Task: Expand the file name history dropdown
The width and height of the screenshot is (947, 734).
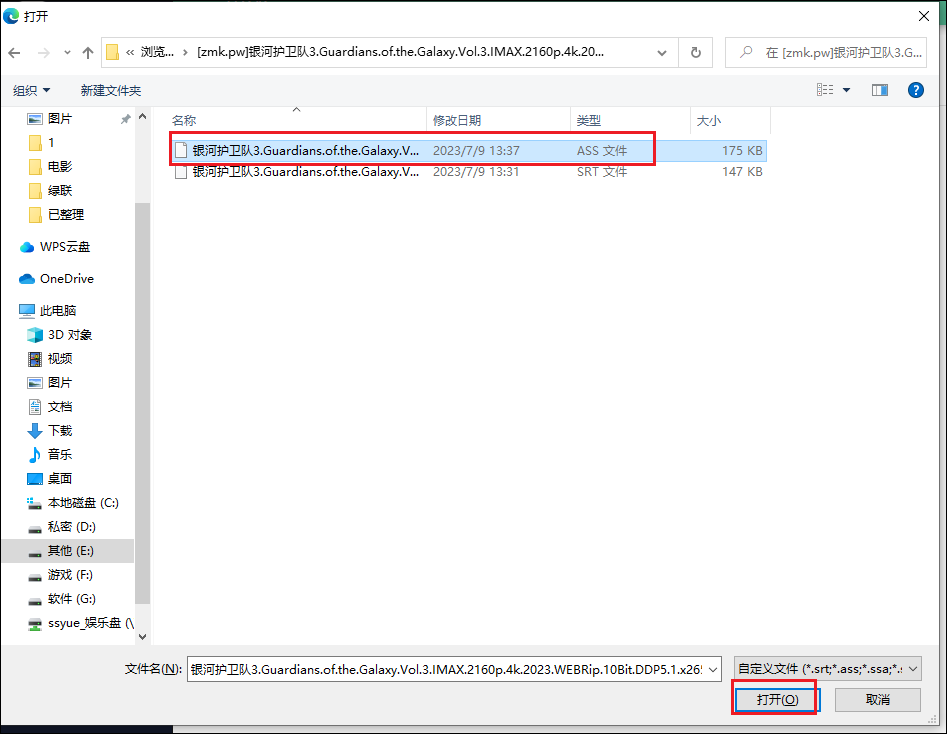Action: (712, 669)
